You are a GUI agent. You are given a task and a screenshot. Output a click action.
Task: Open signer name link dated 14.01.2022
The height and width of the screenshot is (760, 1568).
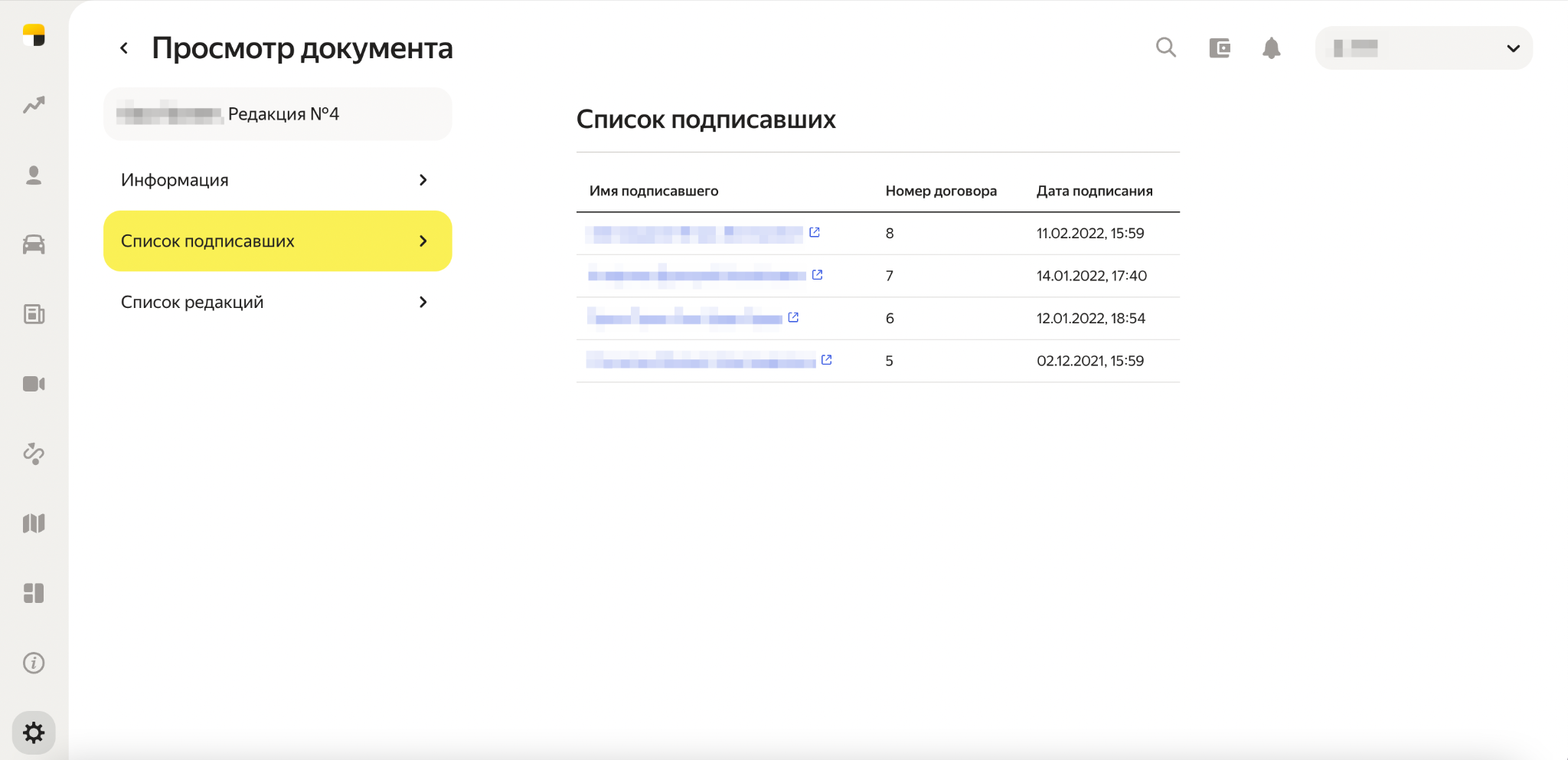(x=697, y=276)
